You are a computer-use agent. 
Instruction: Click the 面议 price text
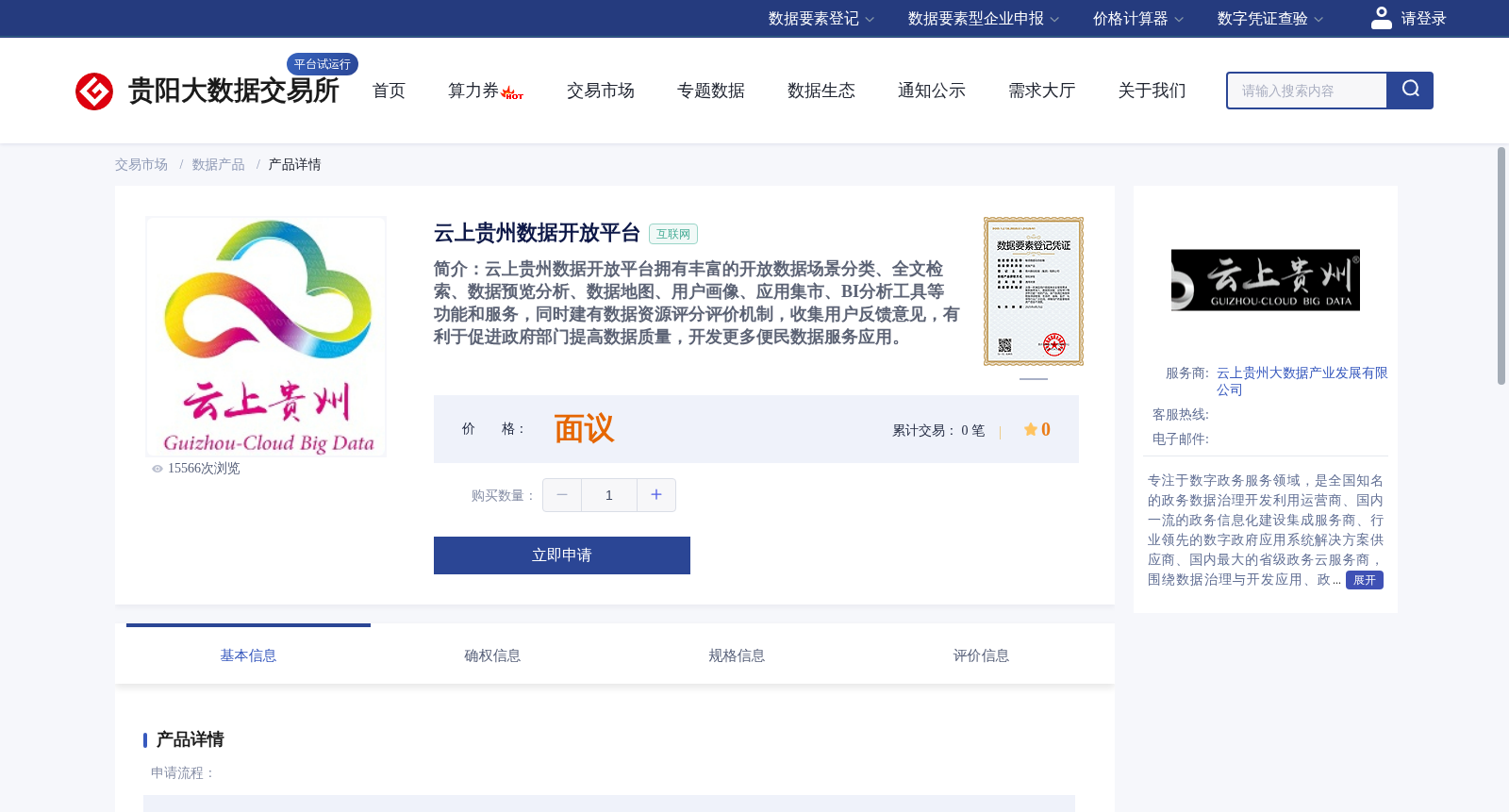coord(584,429)
